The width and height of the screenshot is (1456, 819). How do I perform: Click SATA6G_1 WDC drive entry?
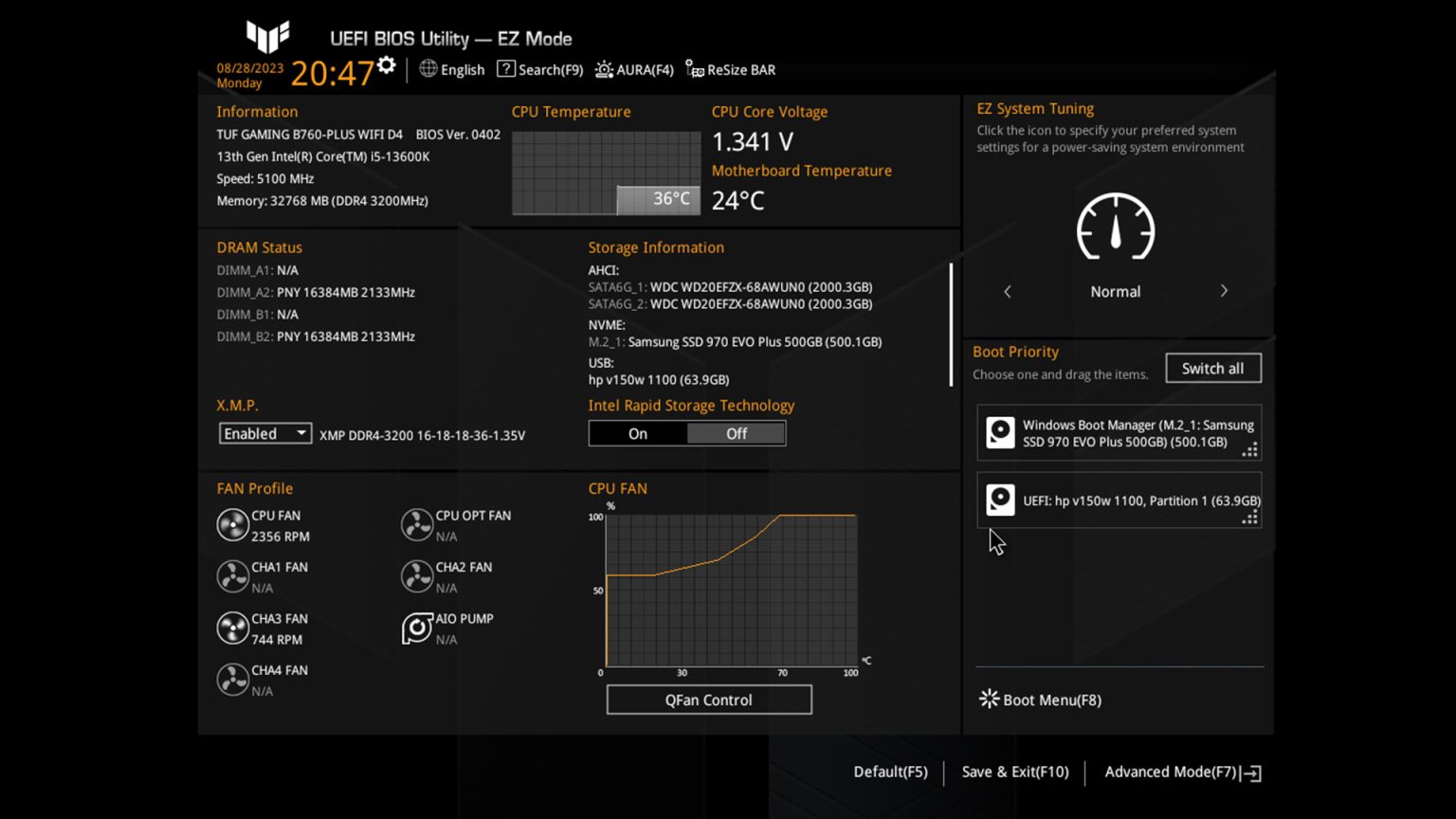(x=730, y=286)
